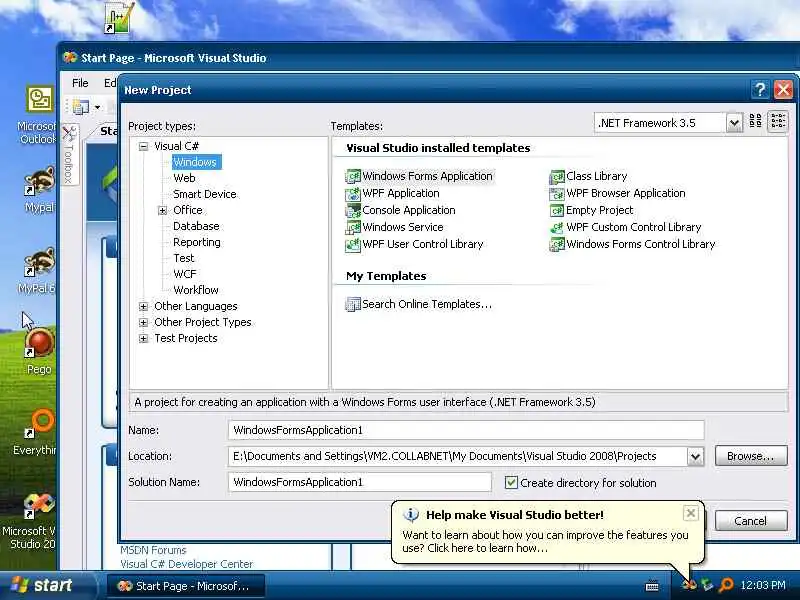The image size is (800, 600).
Task: Click the Start Page taskbar button
Action: [x=186, y=586]
